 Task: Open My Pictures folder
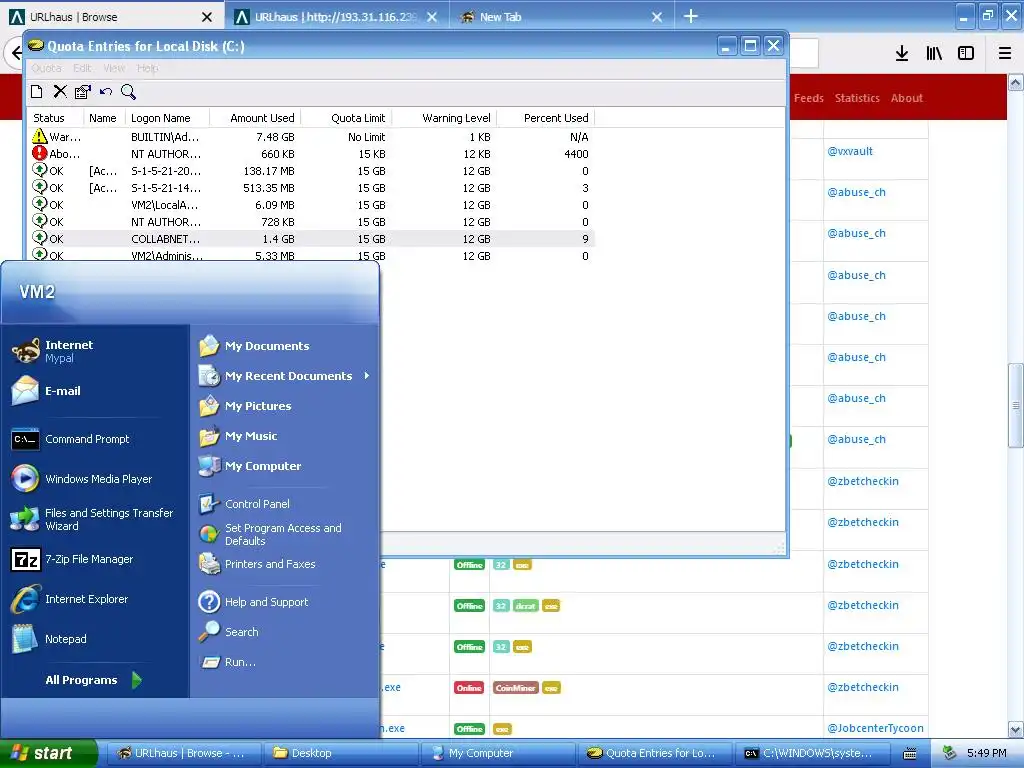click(x=245, y=406)
